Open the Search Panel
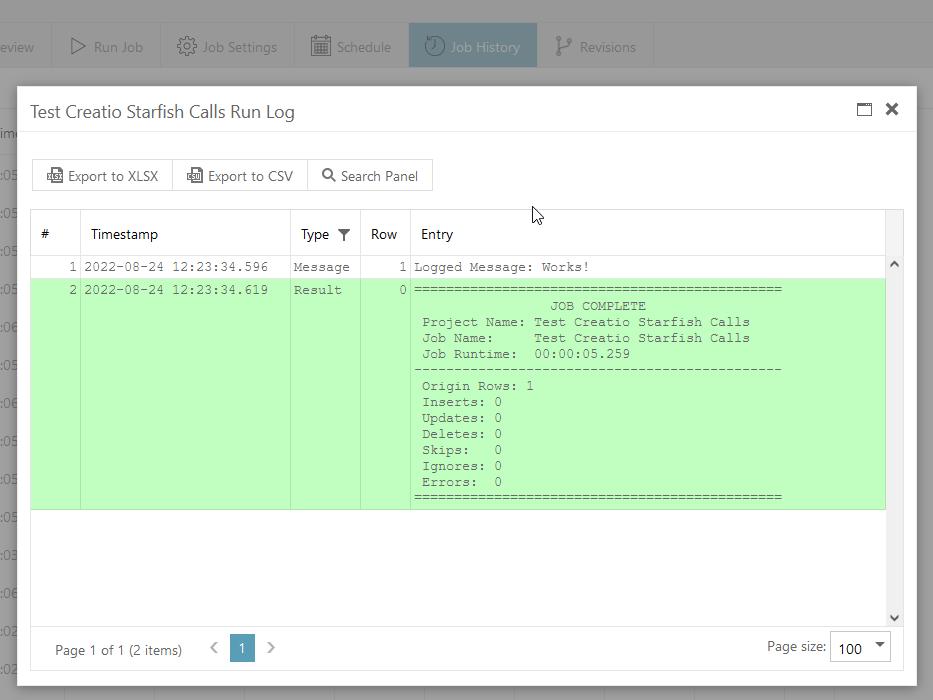Screen dimensions: 933x700 coord(370,176)
